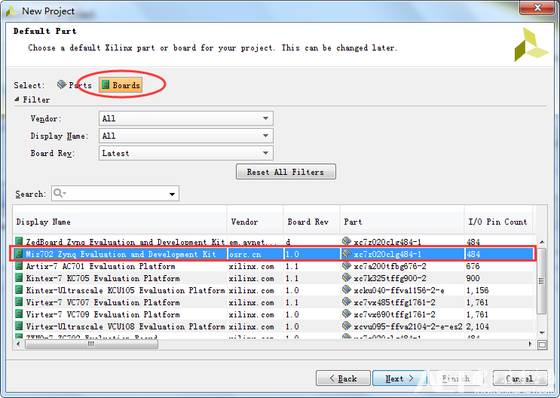Click board icon of VC707 row
The width and height of the screenshot is (560, 398).
[x=19, y=302]
